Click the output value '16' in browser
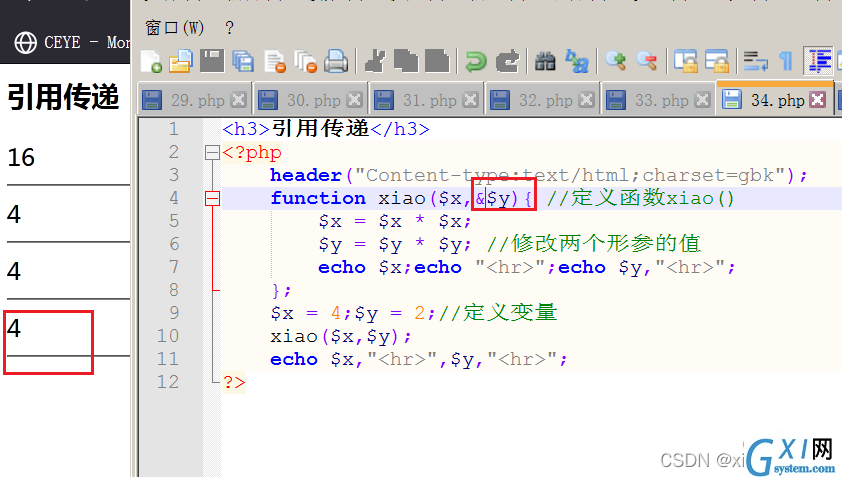Viewport: 842px width, 477px height. click(x=21, y=157)
